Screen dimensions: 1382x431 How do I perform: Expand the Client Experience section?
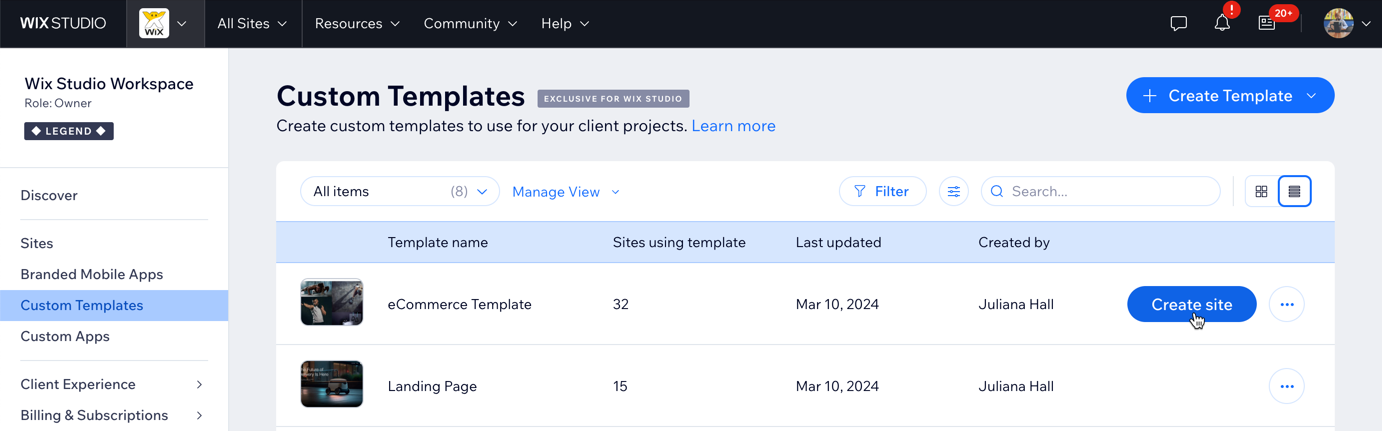pyautogui.click(x=112, y=384)
